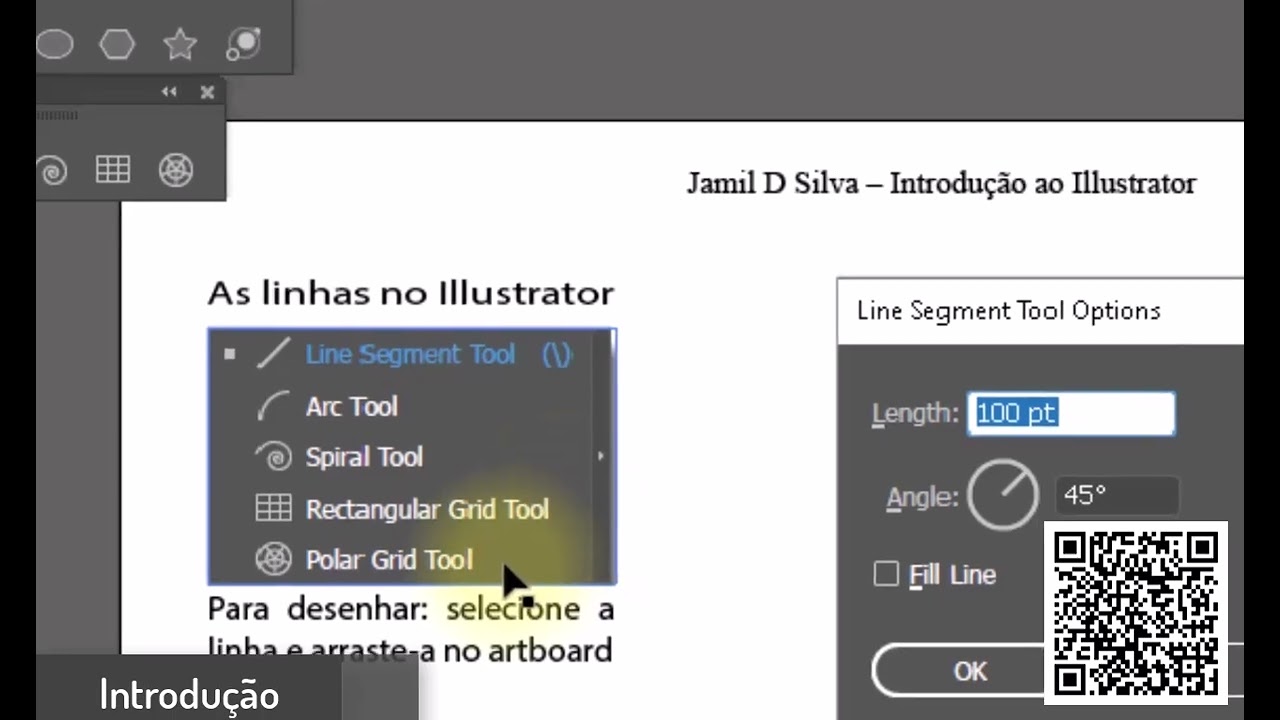Pick the Polar Grid tool in floating panel
Screen dimensions: 1280x720
(x=176, y=170)
